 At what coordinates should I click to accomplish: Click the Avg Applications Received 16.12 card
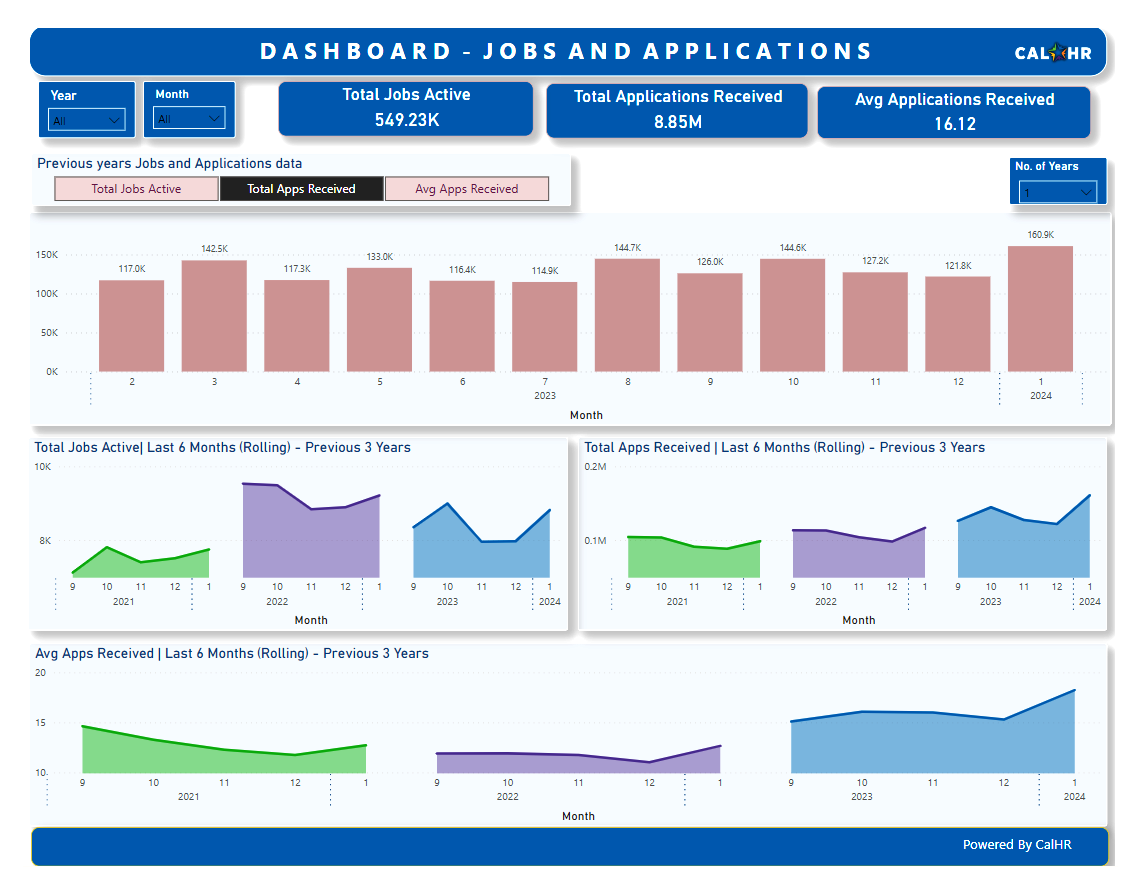pyautogui.click(x=954, y=112)
